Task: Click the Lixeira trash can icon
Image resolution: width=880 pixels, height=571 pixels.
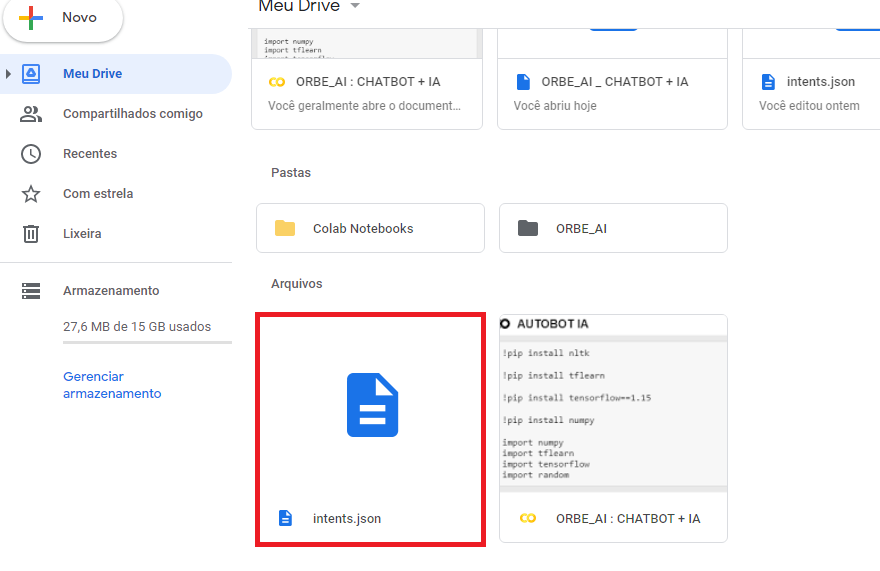Action: tap(31, 234)
